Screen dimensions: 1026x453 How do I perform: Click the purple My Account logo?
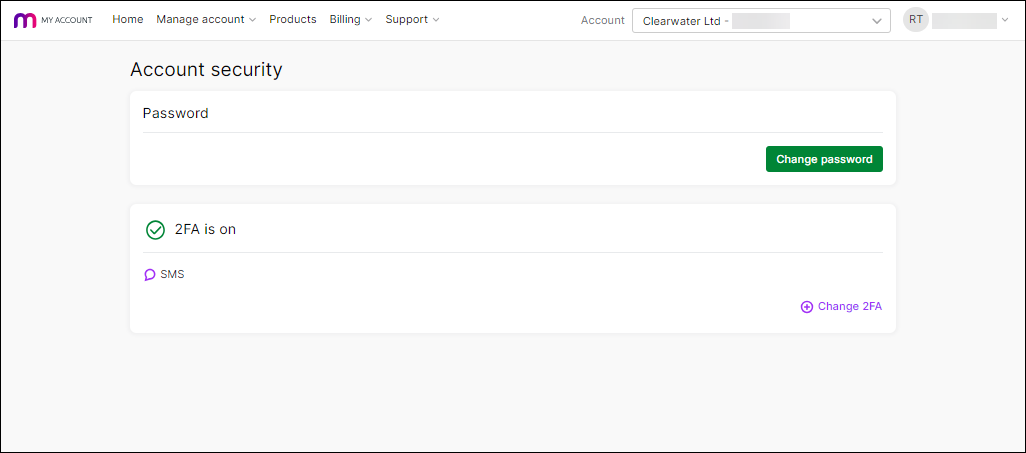25,20
